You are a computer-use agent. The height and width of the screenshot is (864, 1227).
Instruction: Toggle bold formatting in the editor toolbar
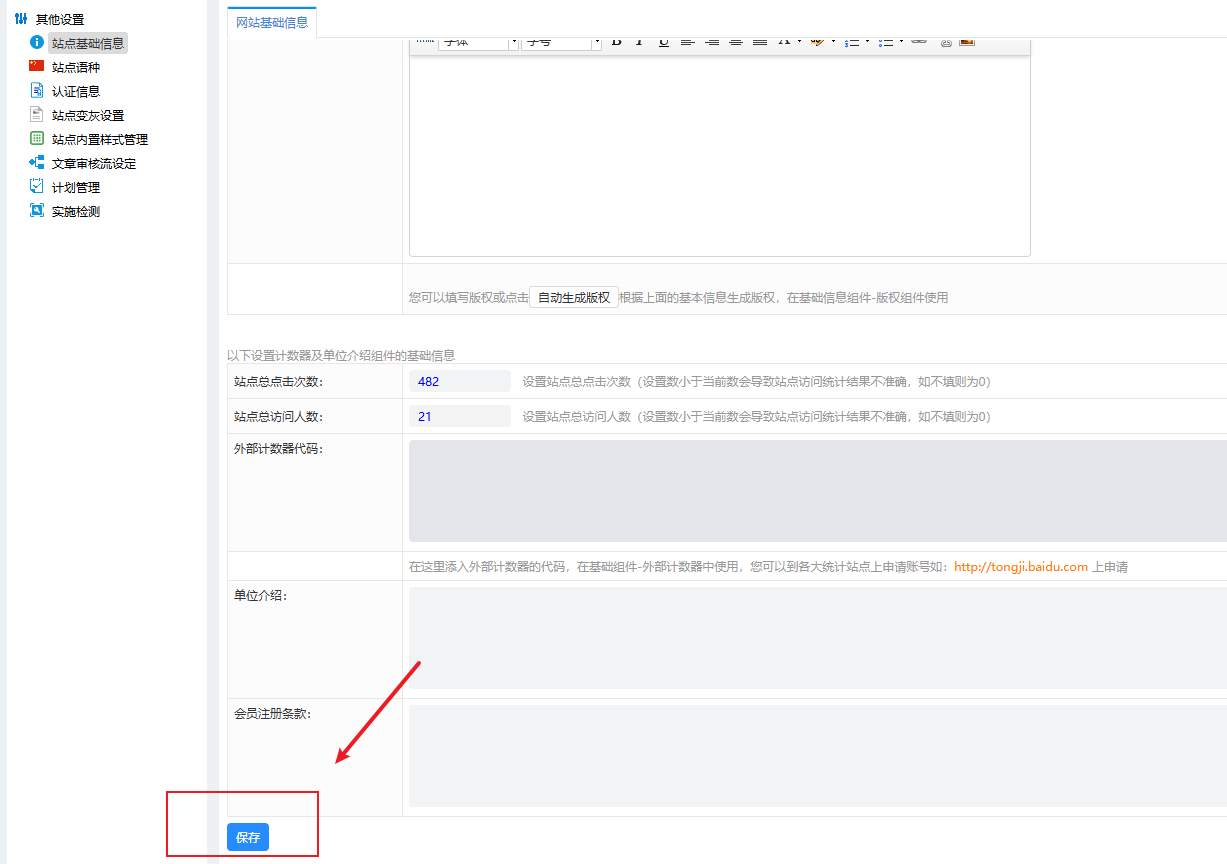(x=616, y=42)
